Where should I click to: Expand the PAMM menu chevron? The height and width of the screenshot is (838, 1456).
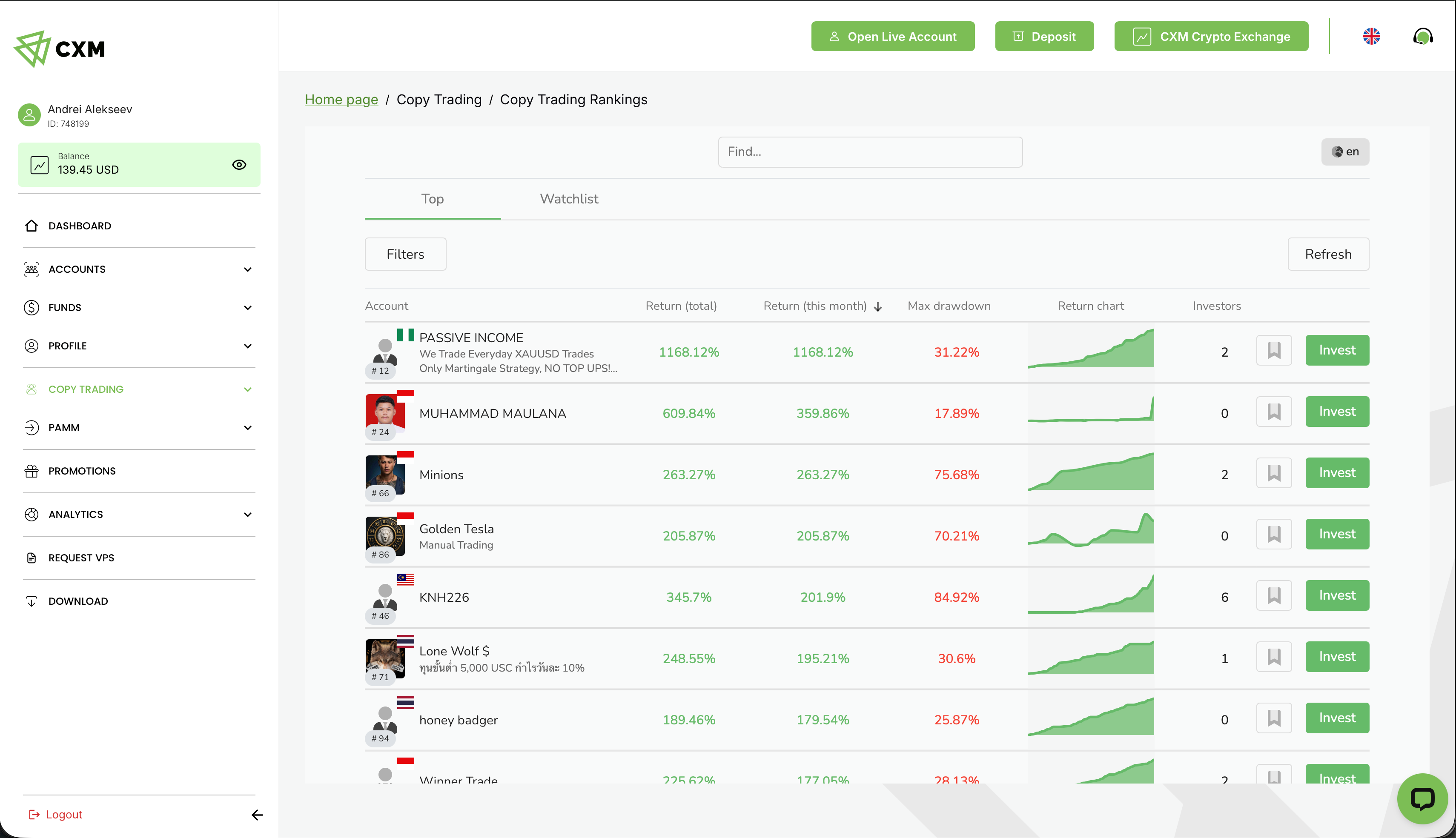[x=247, y=428]
